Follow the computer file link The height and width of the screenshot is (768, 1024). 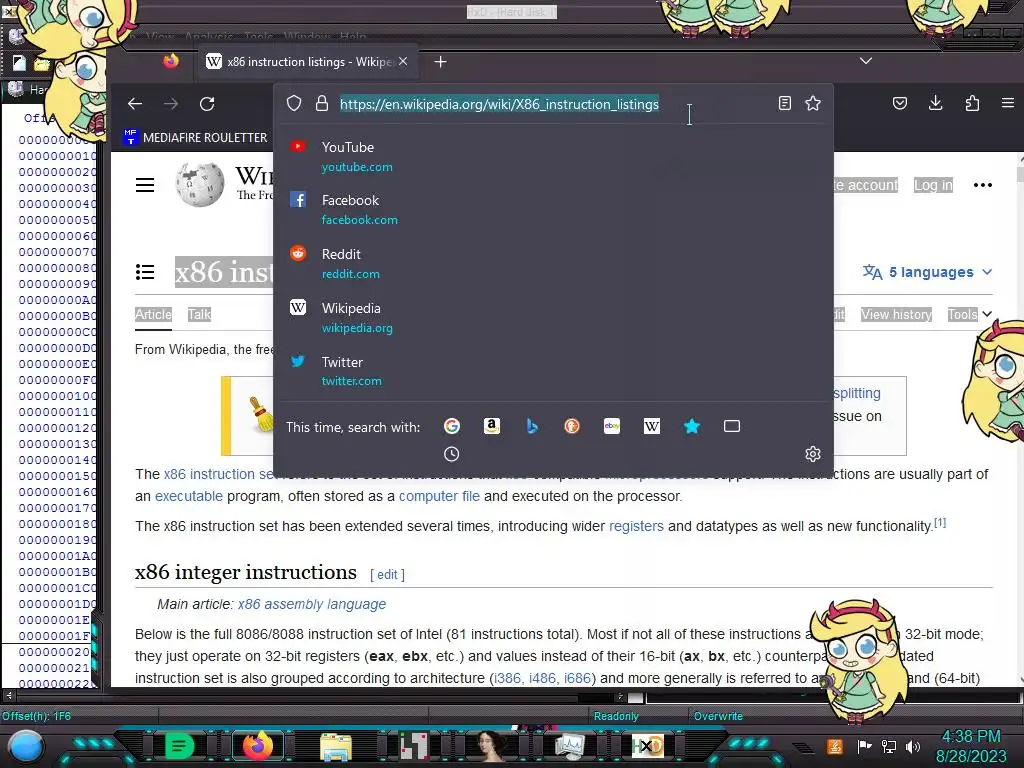(x=439, y=496)
